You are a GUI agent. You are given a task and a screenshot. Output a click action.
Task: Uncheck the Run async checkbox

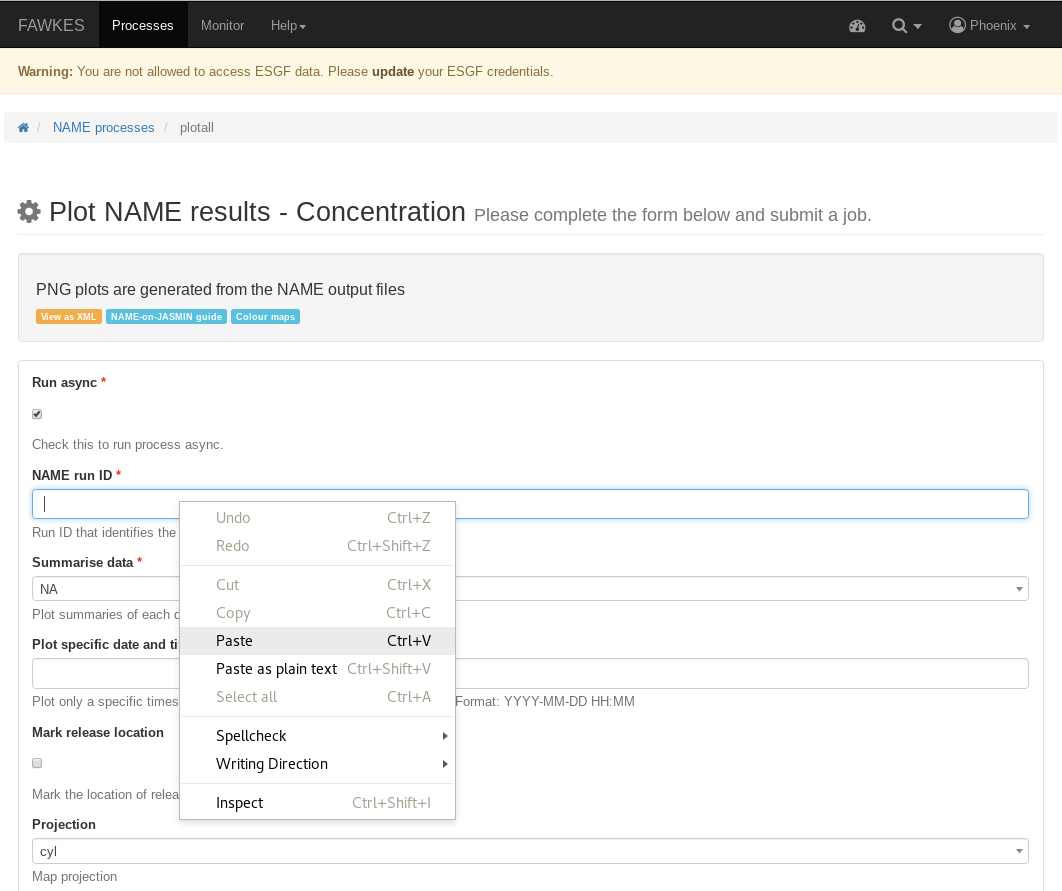[x=37, y=414]
